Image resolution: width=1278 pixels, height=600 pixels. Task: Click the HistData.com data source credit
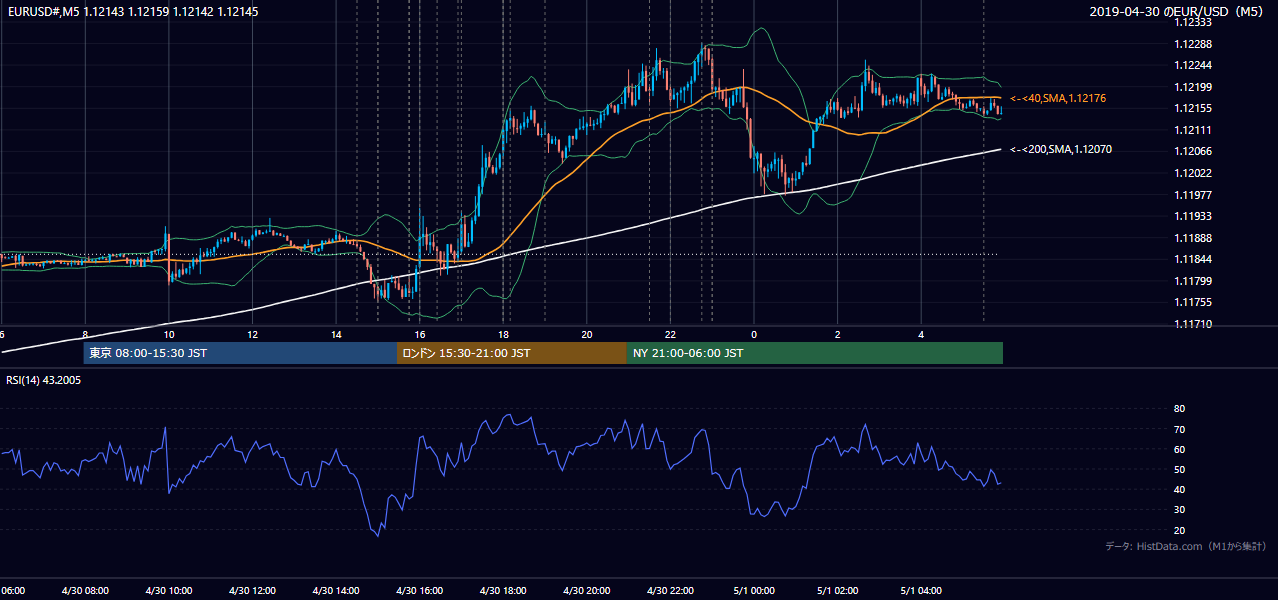coord(1186,546)
